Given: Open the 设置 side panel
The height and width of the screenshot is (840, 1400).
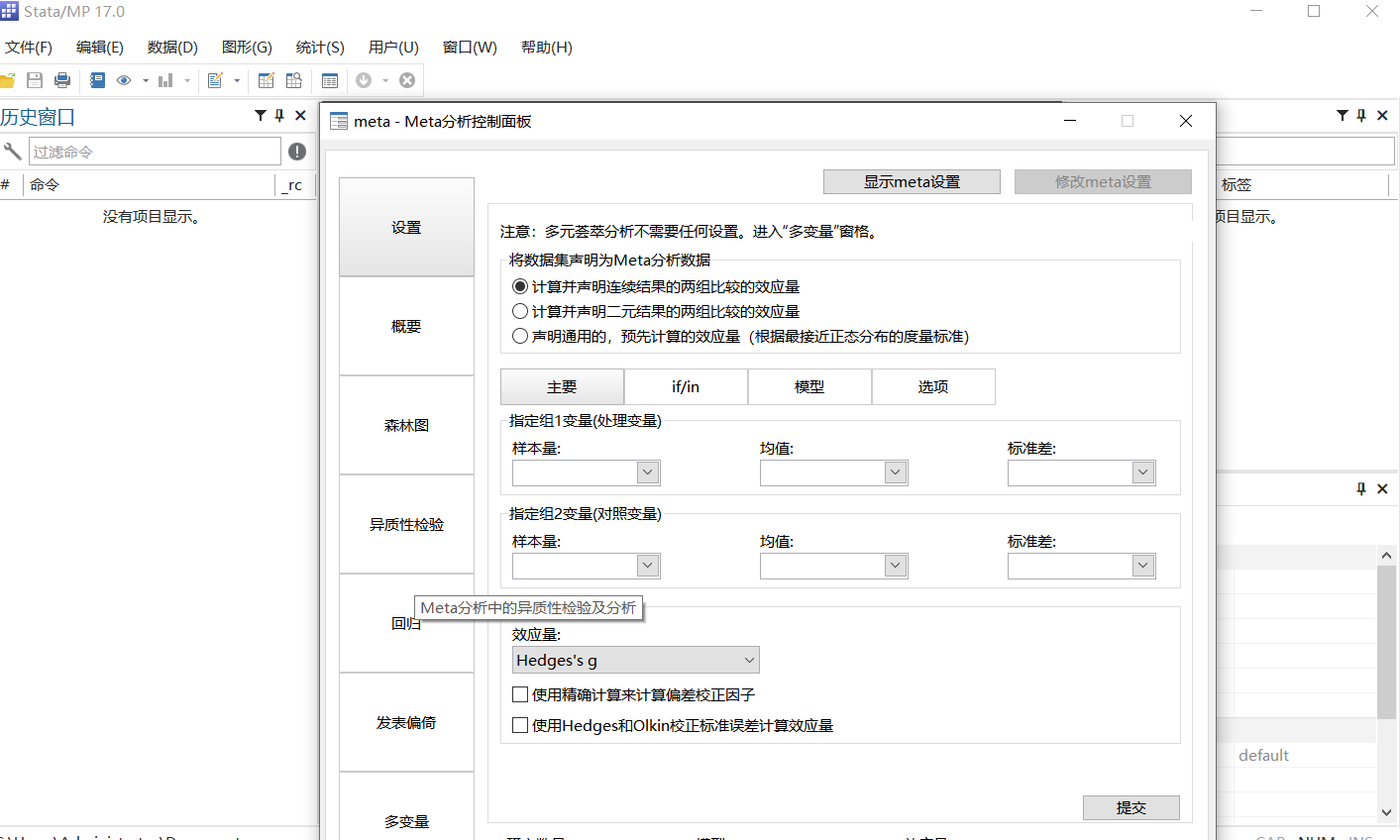Looking at the screenshot, I should tap(406, 227).
